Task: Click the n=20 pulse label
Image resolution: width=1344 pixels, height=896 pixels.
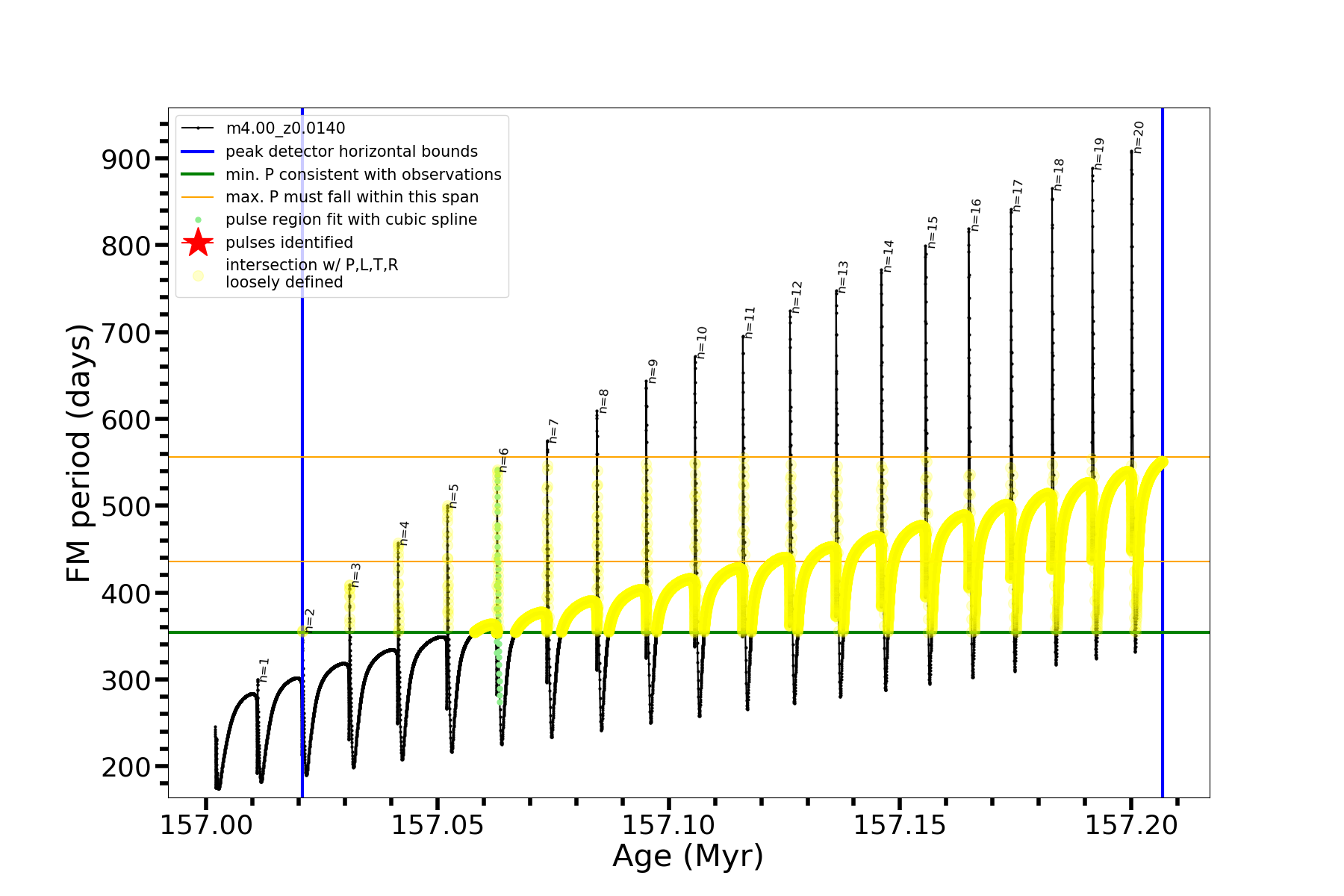Action: (x=1139, y=137)
